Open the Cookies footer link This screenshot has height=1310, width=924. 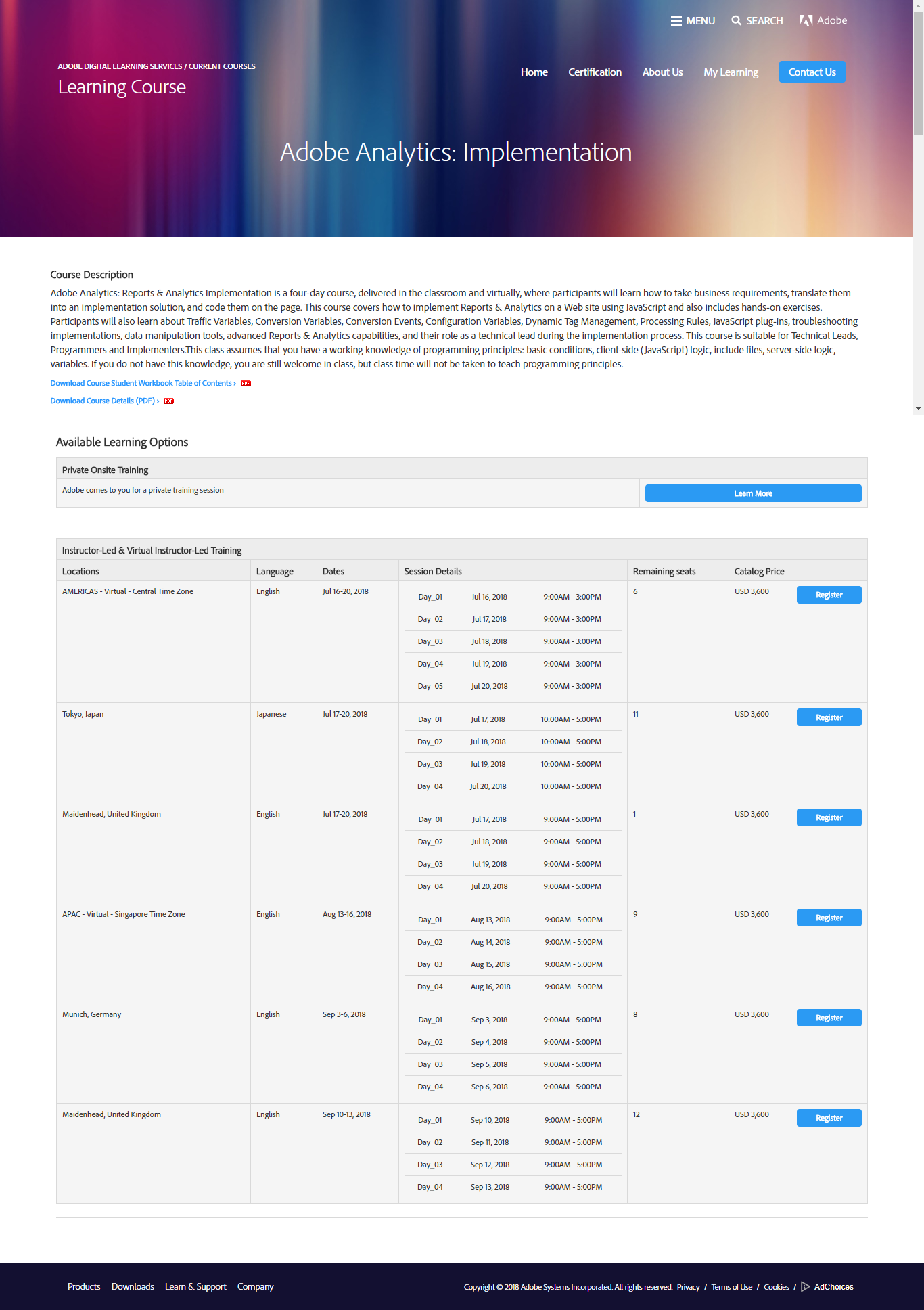[x=776, y=1287]
